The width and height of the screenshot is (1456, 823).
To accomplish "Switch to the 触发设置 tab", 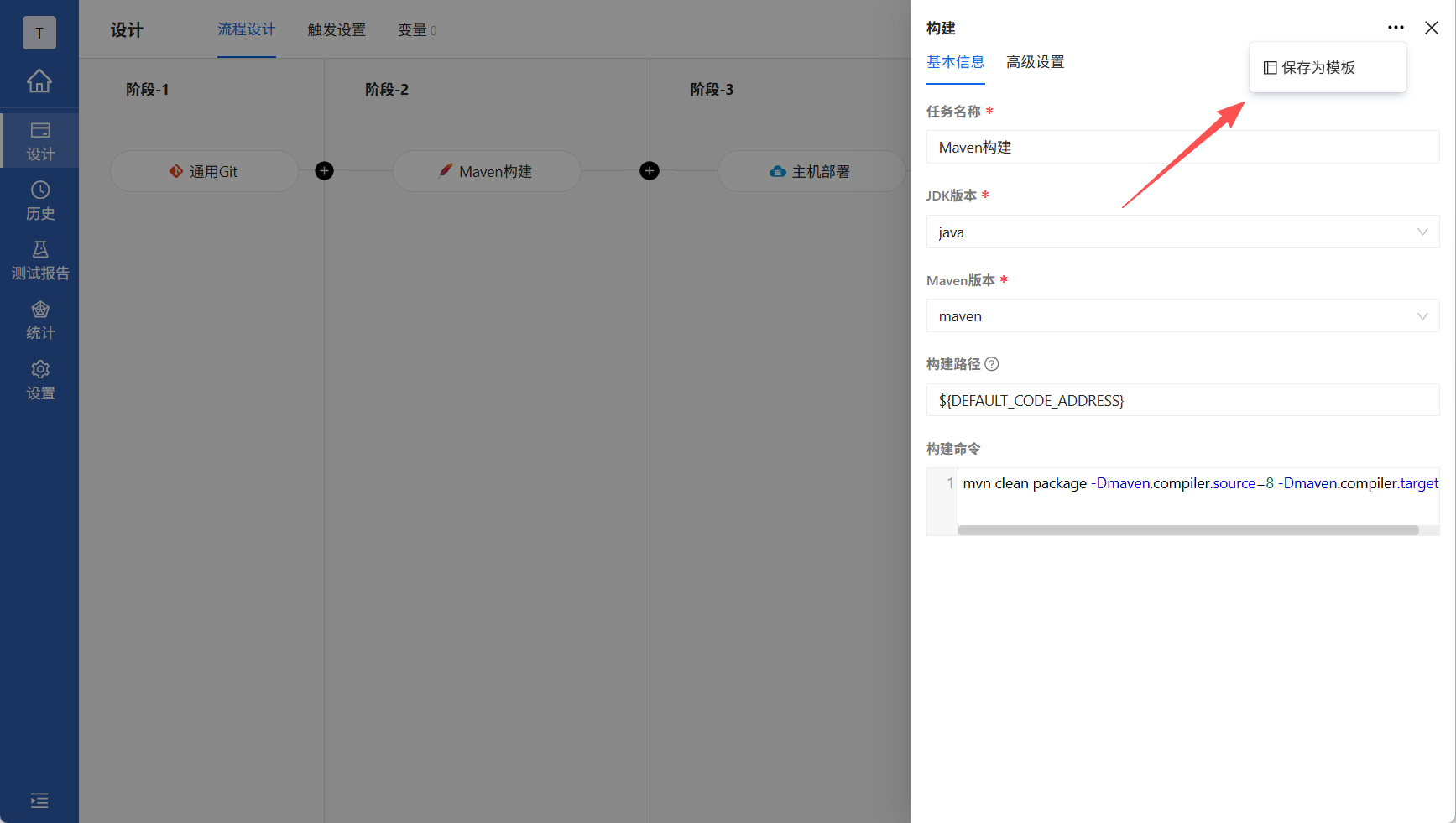I will coord(336,29).
